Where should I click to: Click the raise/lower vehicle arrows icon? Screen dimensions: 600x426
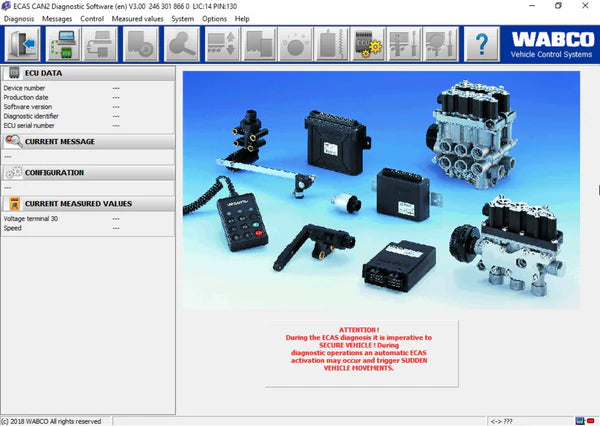(222, 44)
